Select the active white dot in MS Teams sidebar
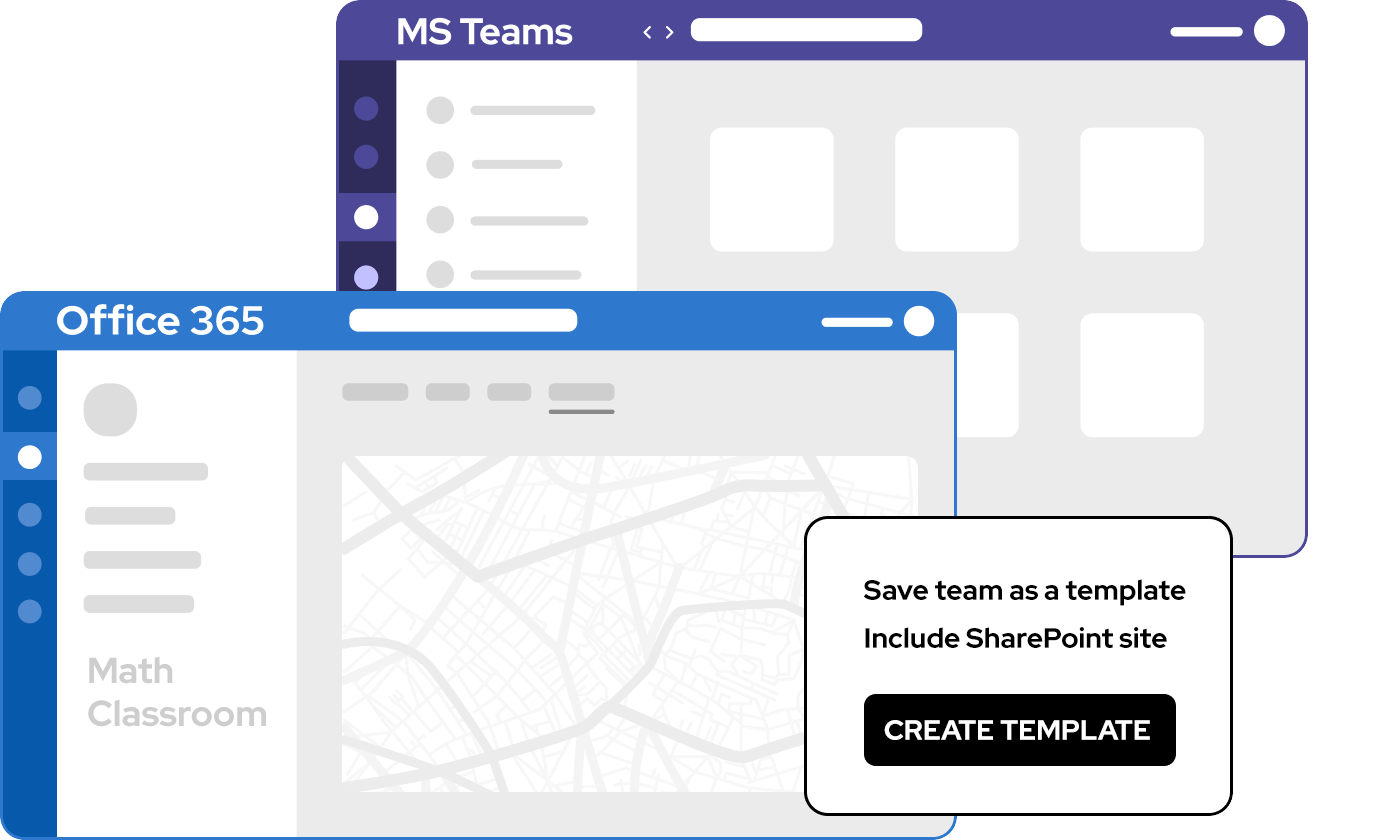This screenshot has width=1380, height=840. (367, 217)
